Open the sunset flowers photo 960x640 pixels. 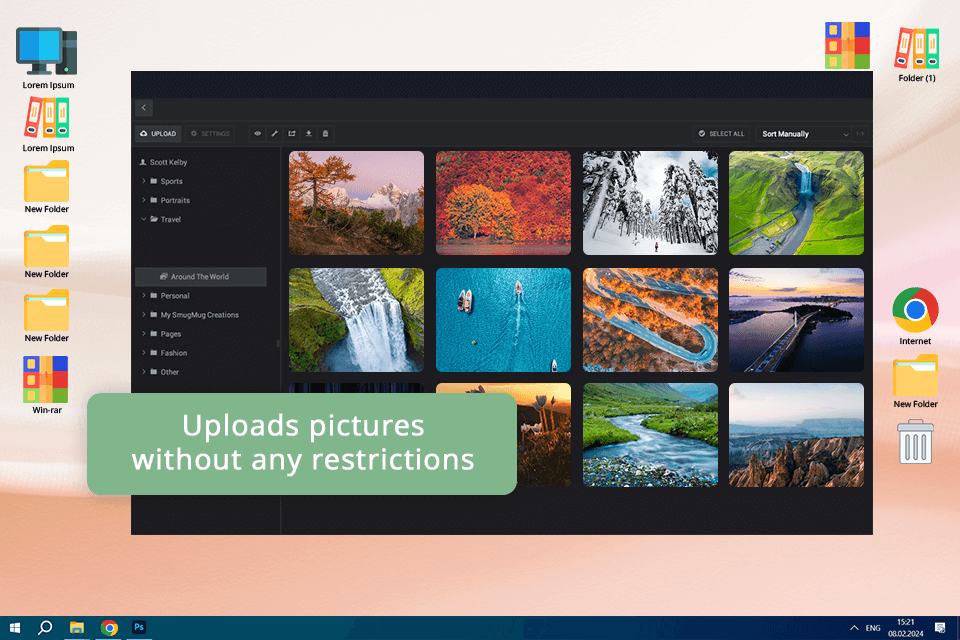pyautogui.click(x=544, y=435)
